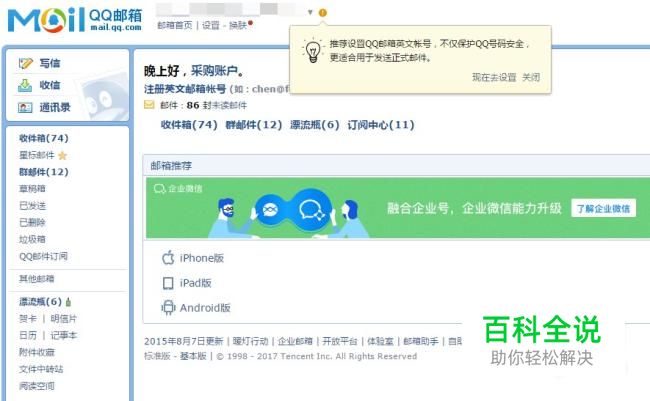Screen dimensions: 650x401
Task: Open 设置 settings link
Action: click(x=211, y=25)
